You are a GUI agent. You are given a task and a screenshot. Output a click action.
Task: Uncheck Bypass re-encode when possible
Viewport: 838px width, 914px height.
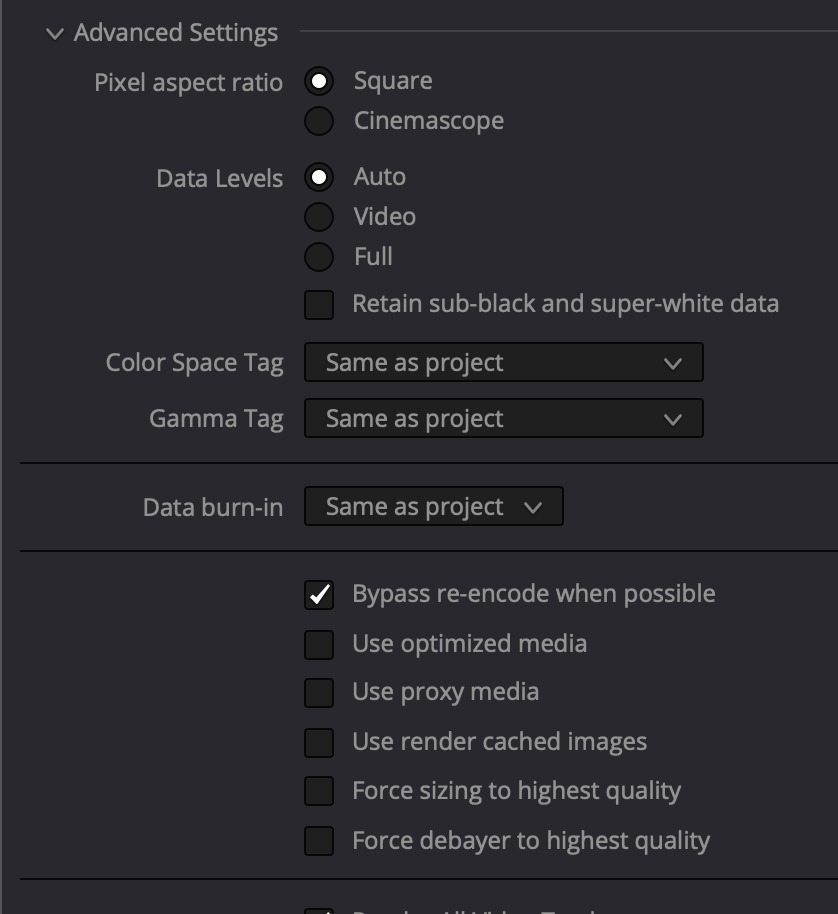[319, 595]
